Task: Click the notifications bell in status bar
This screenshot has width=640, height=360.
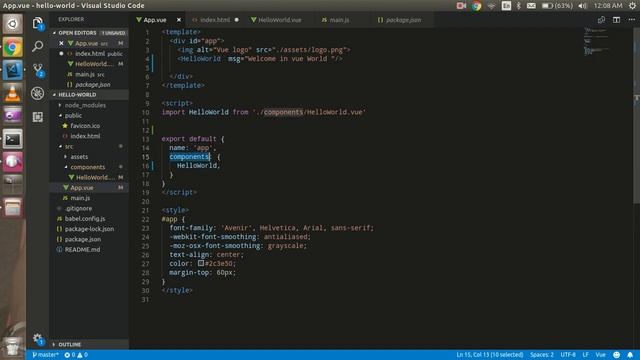Action: (x=630, y=355)
